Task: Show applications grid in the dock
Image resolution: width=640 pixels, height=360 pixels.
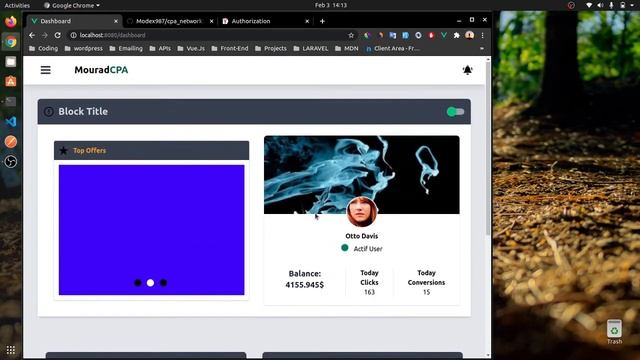Action: click(11, 350)
